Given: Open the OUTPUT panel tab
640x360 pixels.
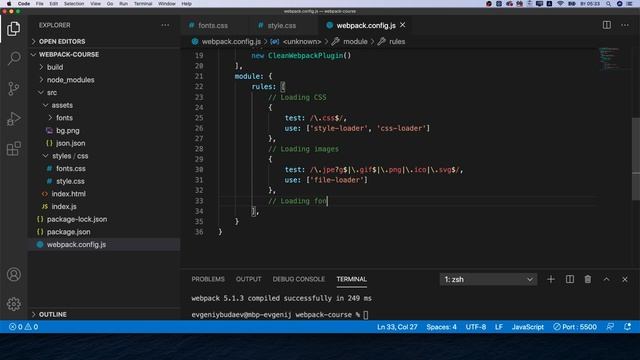Looking at the screenshot, I should (x=248, y=279).
